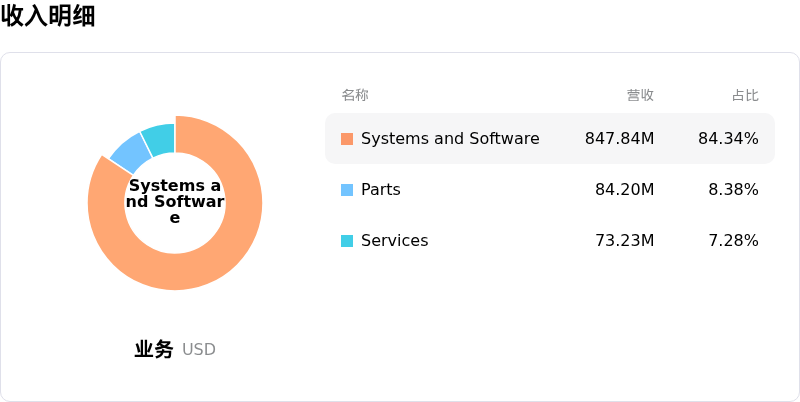Click the 84.20M revenue value
Screen dimensions: 800x402
pyautogui.click(x=624, y=190)
